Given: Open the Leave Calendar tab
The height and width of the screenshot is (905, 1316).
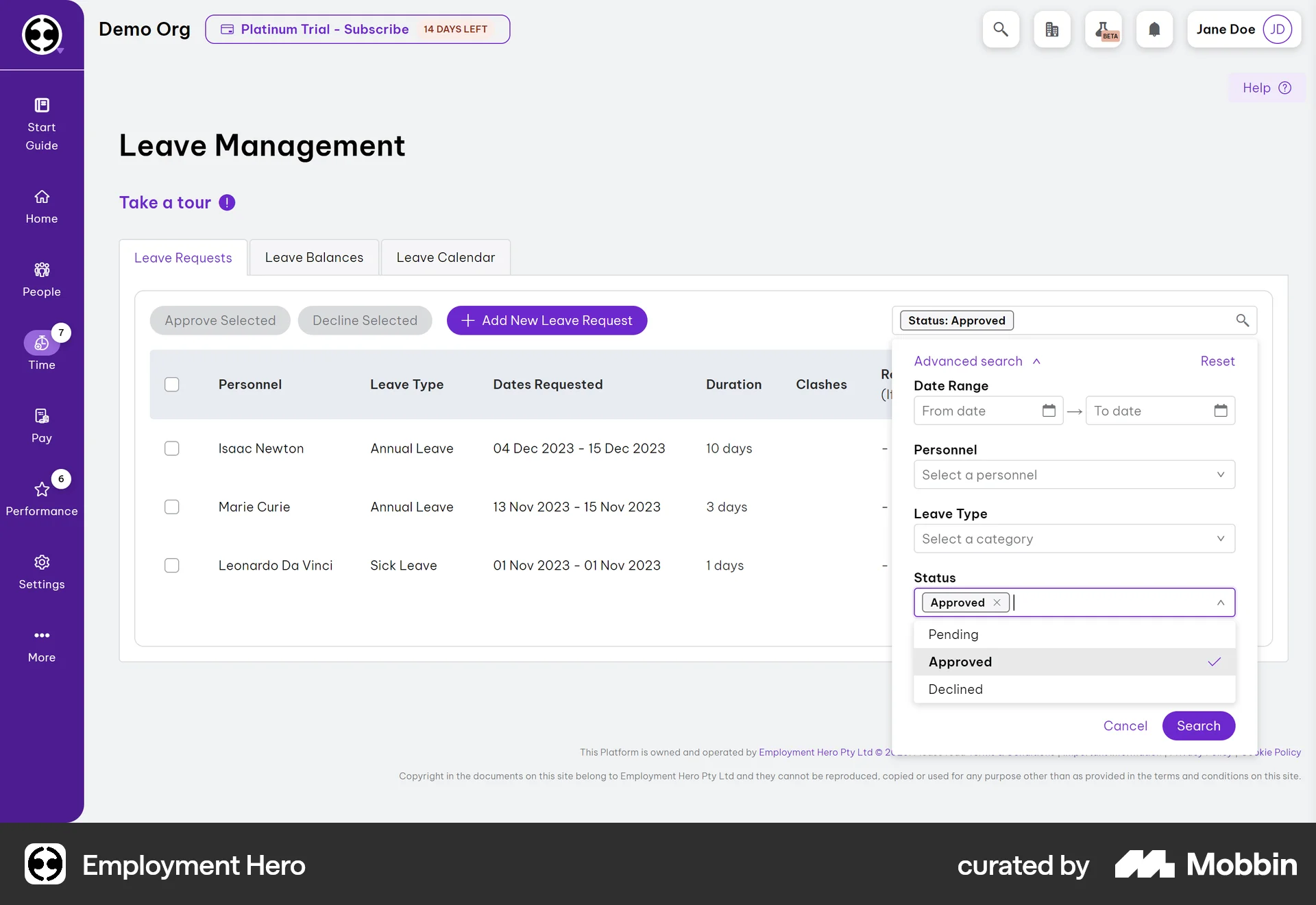Looking at the screenshot, I should [446, 257].
